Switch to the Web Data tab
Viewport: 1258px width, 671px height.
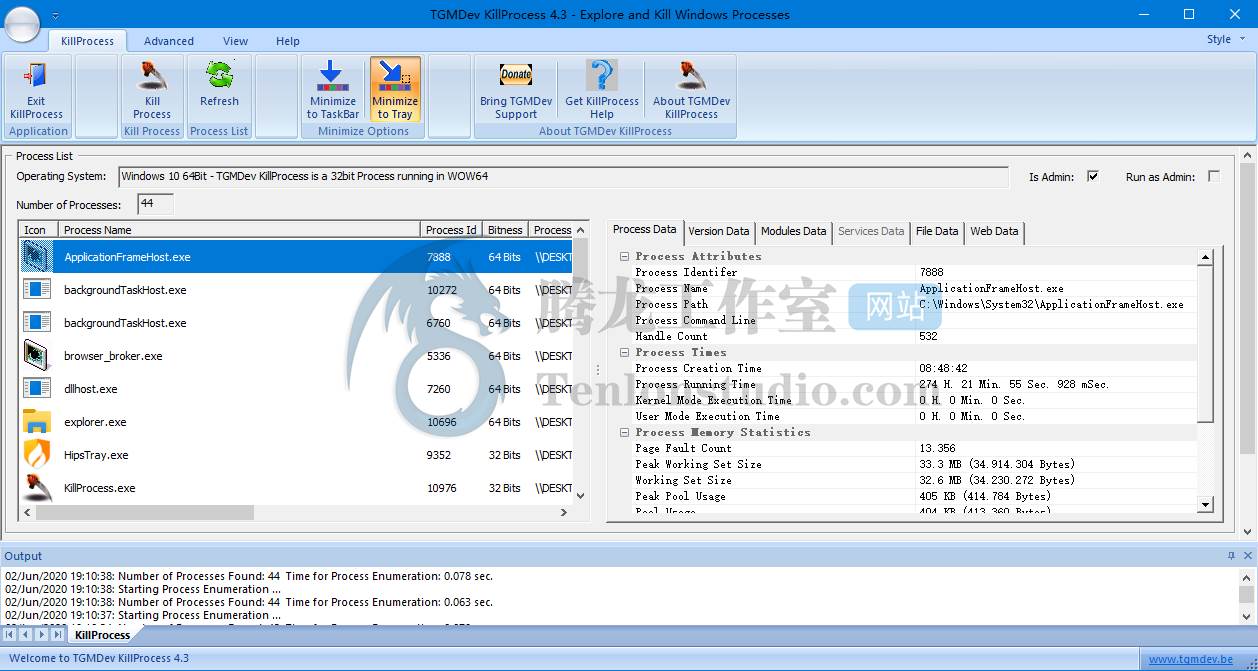coord(994,231)
